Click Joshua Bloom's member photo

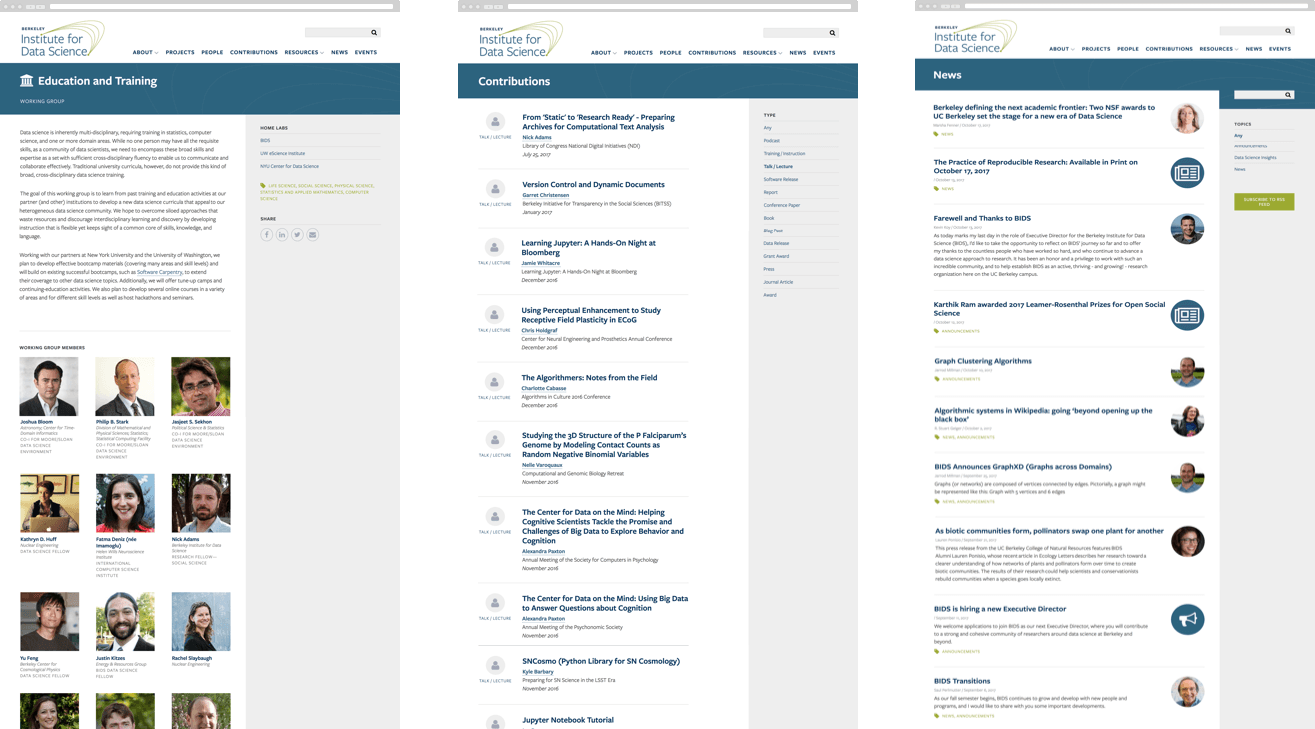(x=49, y=386)
